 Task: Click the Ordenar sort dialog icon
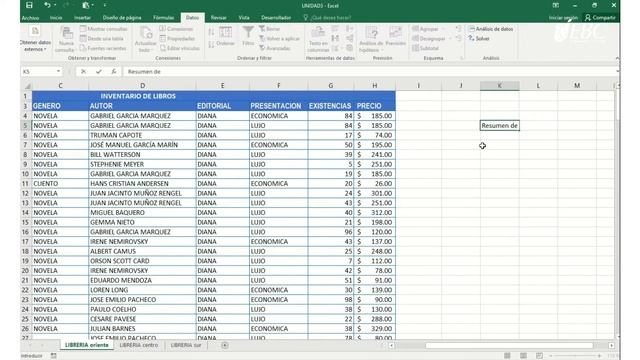pyautogui.click(x=225, y=36)
